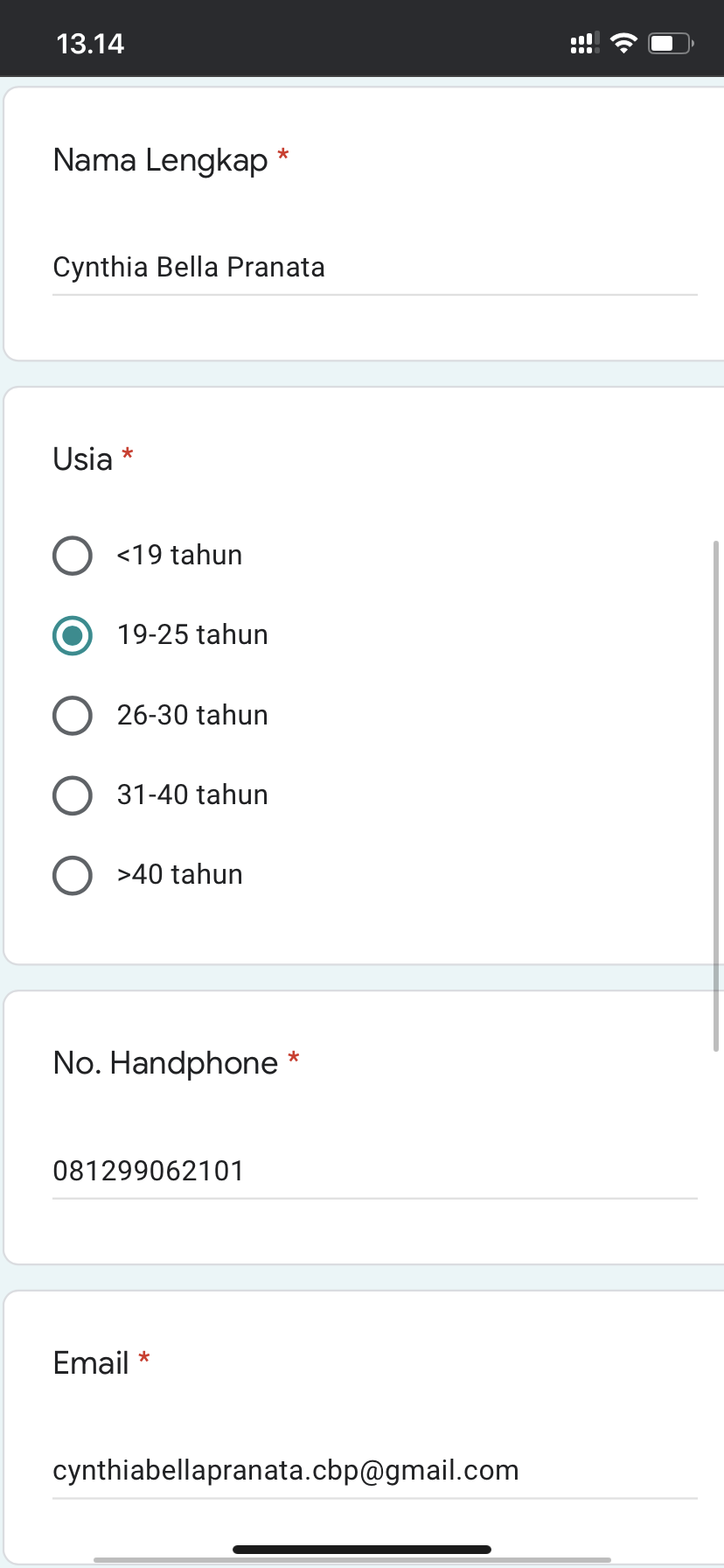Click the Email address input field
This screenshot has width=724, height=1568.
point(375,1471)
